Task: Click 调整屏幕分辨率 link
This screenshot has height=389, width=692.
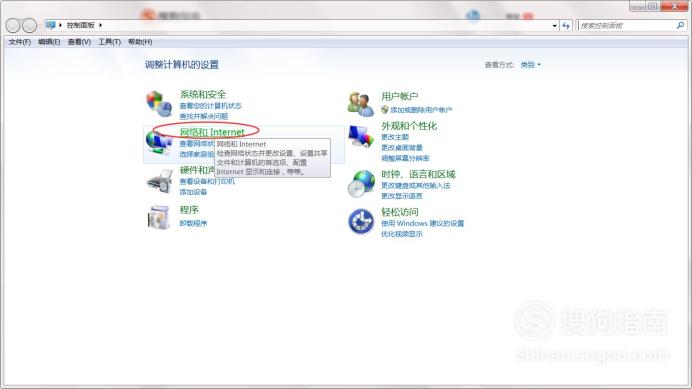Action: [x=405, y=158]
